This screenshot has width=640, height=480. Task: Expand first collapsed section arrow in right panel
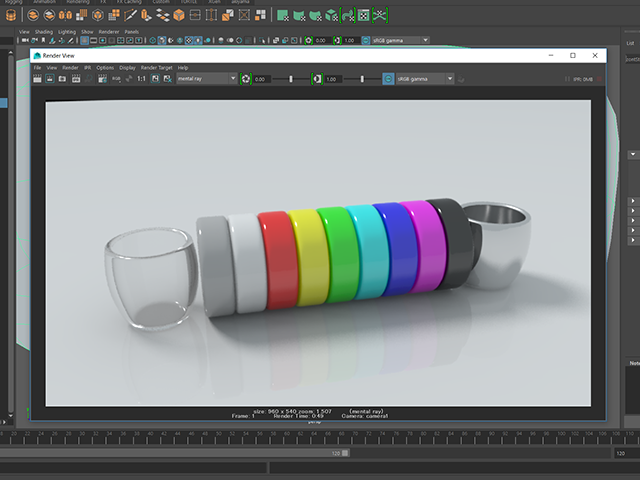point(633,201)
